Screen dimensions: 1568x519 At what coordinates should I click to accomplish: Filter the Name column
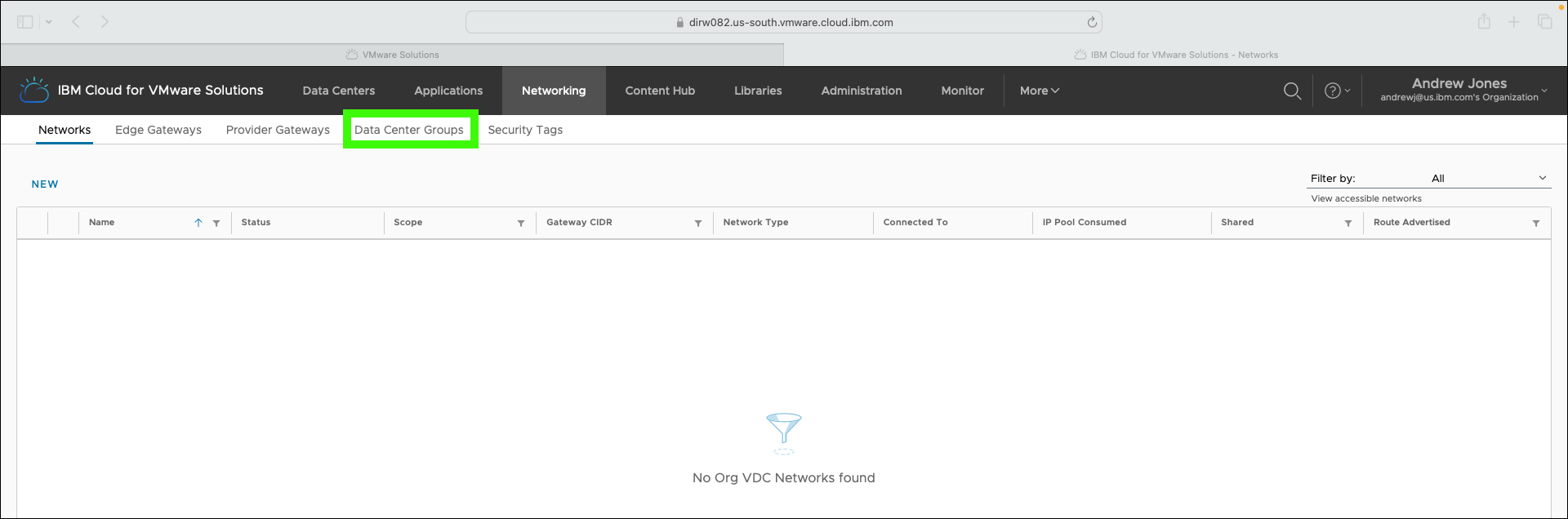point(216,223)
